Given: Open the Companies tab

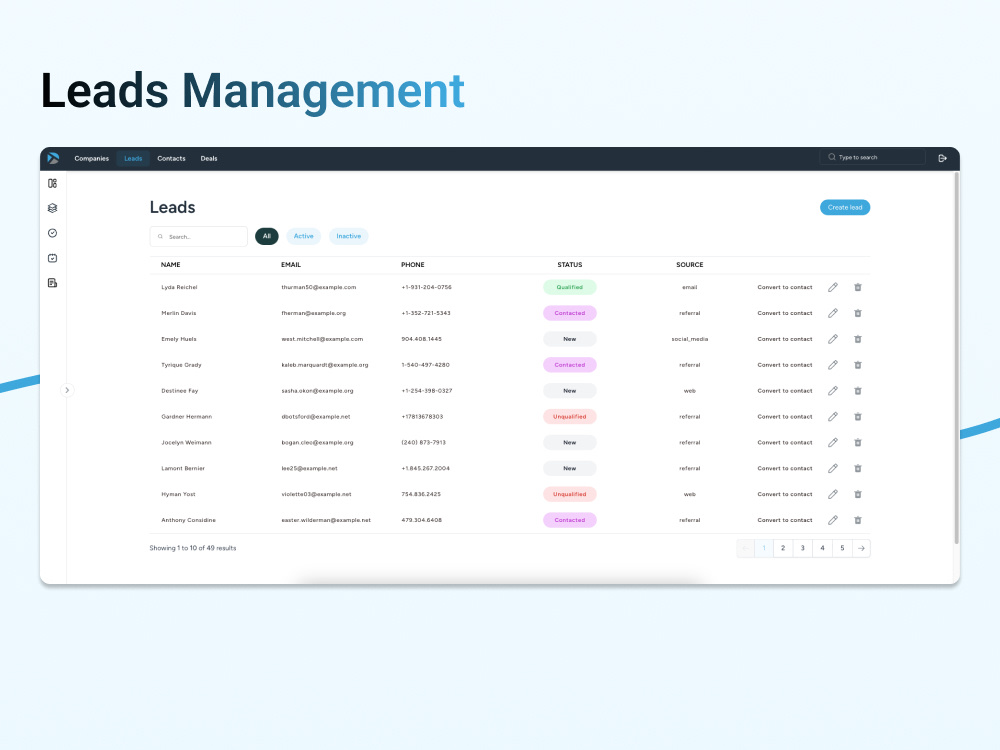Looking at the screenshot, I should (92, 159).
